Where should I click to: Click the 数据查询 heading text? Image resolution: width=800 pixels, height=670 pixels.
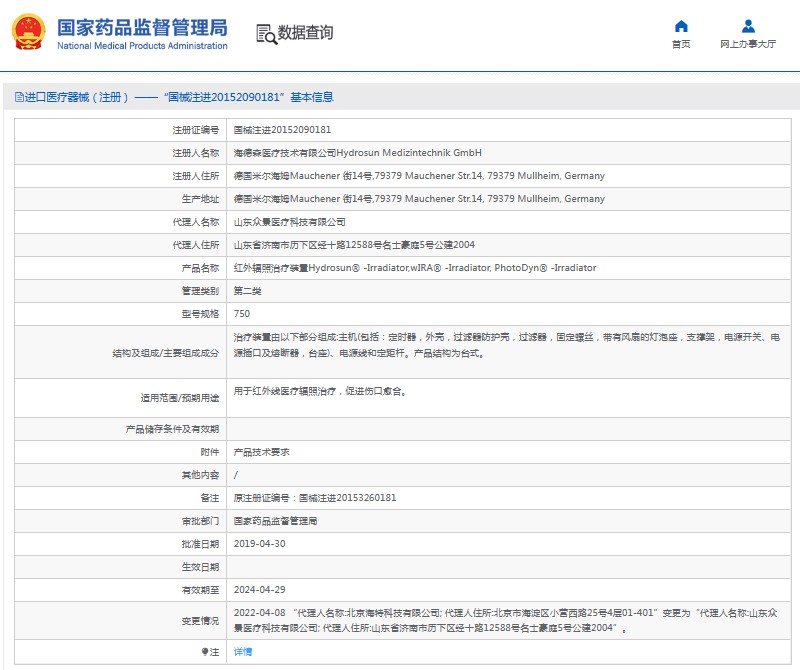click(x=305, y=33)
